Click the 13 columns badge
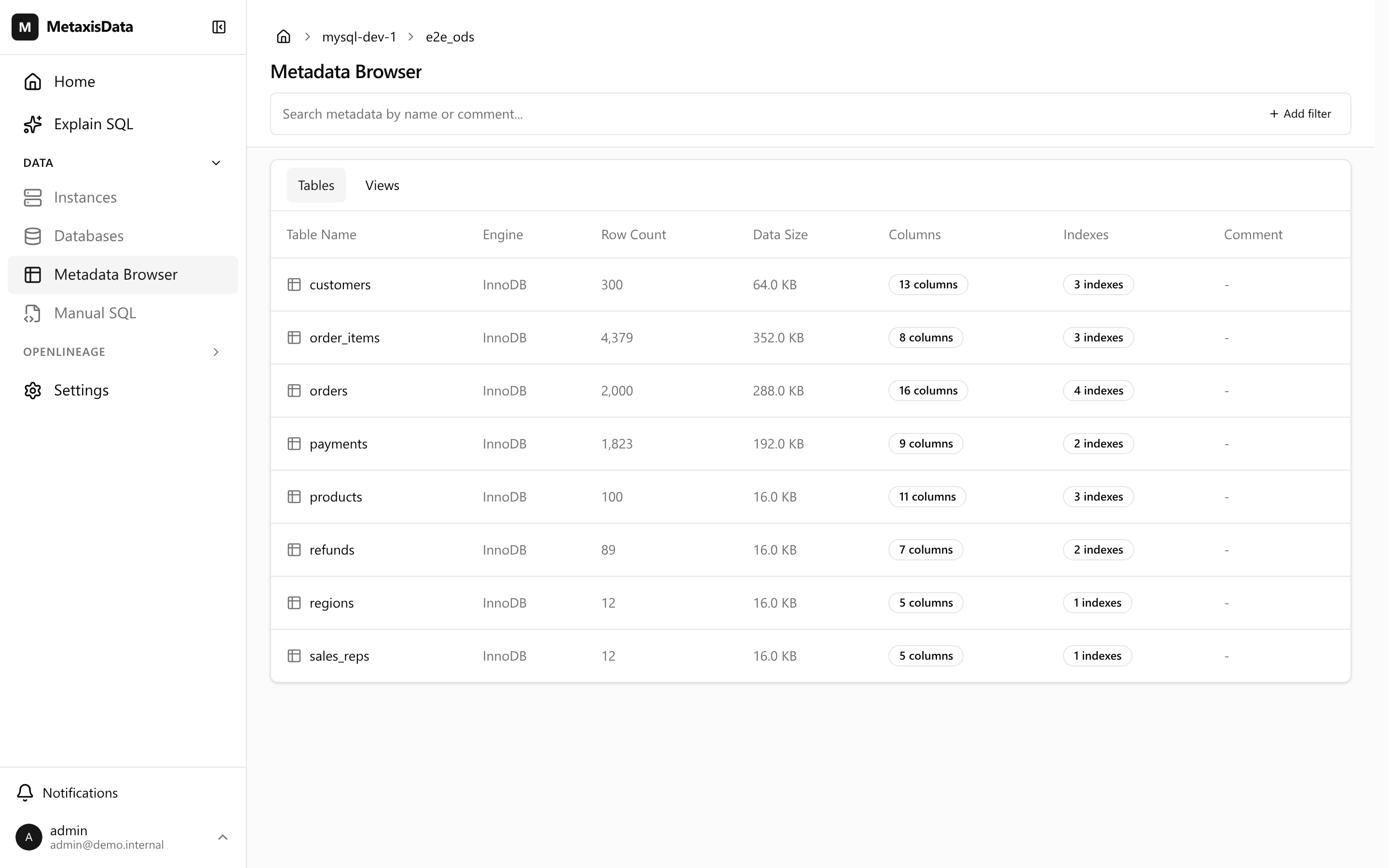The height and width of the screenshot is (868, 1389). (928, 285)
